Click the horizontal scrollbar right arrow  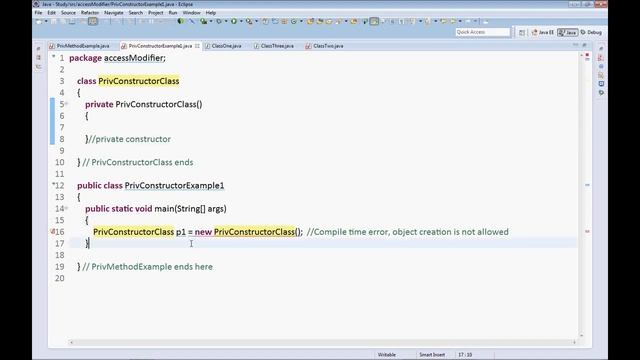pyautogui.click(x=574, y=342)
